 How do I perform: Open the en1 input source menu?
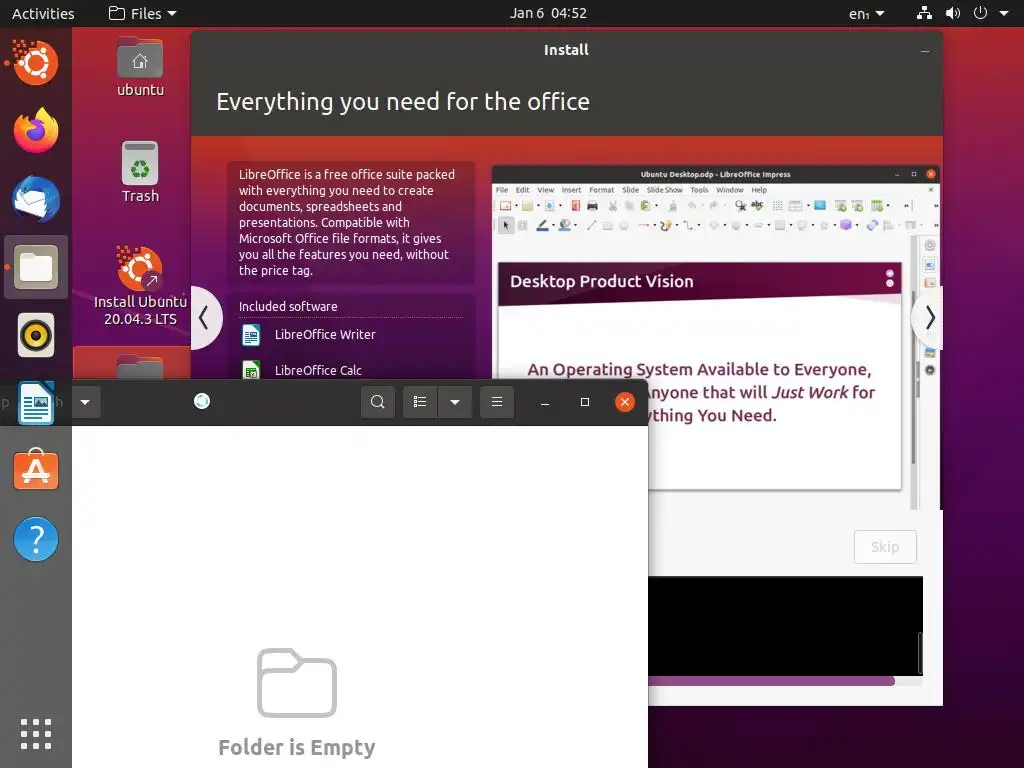coord(867,13)
